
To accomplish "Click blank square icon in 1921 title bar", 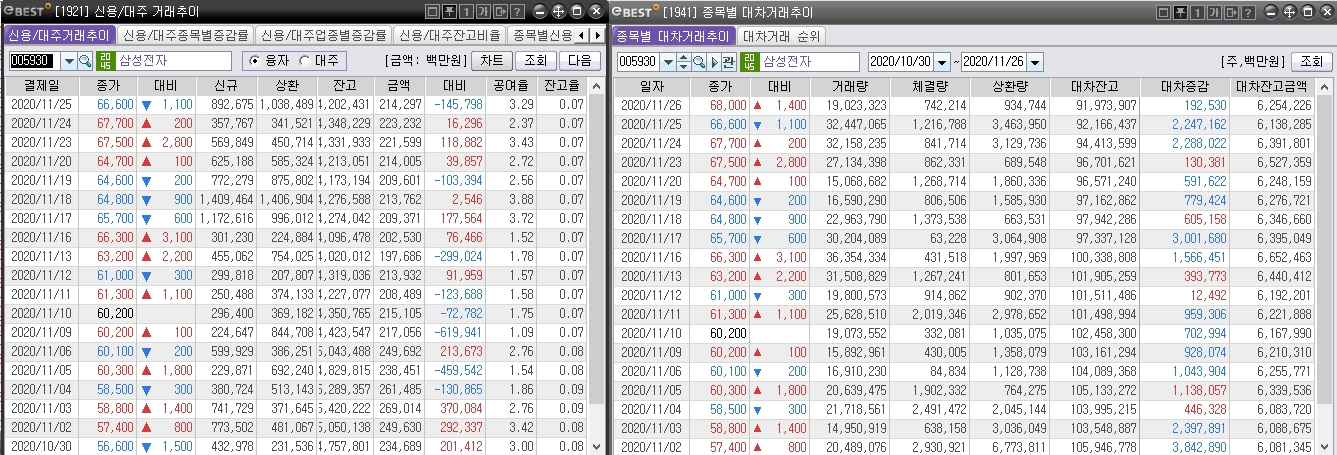I will coord(433,12).
